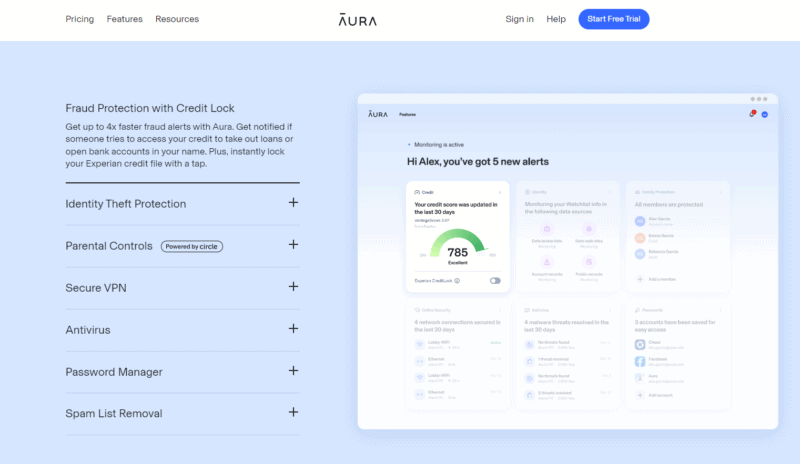Viewport: 800px width, 464px height.
Task: Open the Resources menu in the header
Action: coord(177,19)
